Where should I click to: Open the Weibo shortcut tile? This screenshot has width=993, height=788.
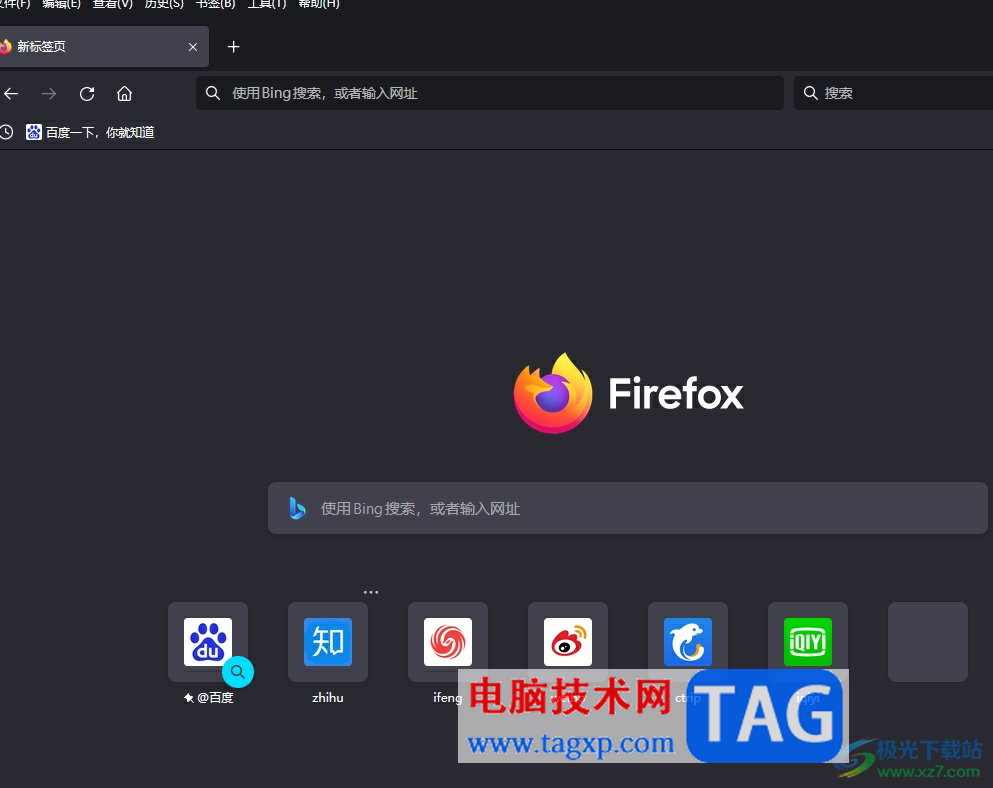567,642
